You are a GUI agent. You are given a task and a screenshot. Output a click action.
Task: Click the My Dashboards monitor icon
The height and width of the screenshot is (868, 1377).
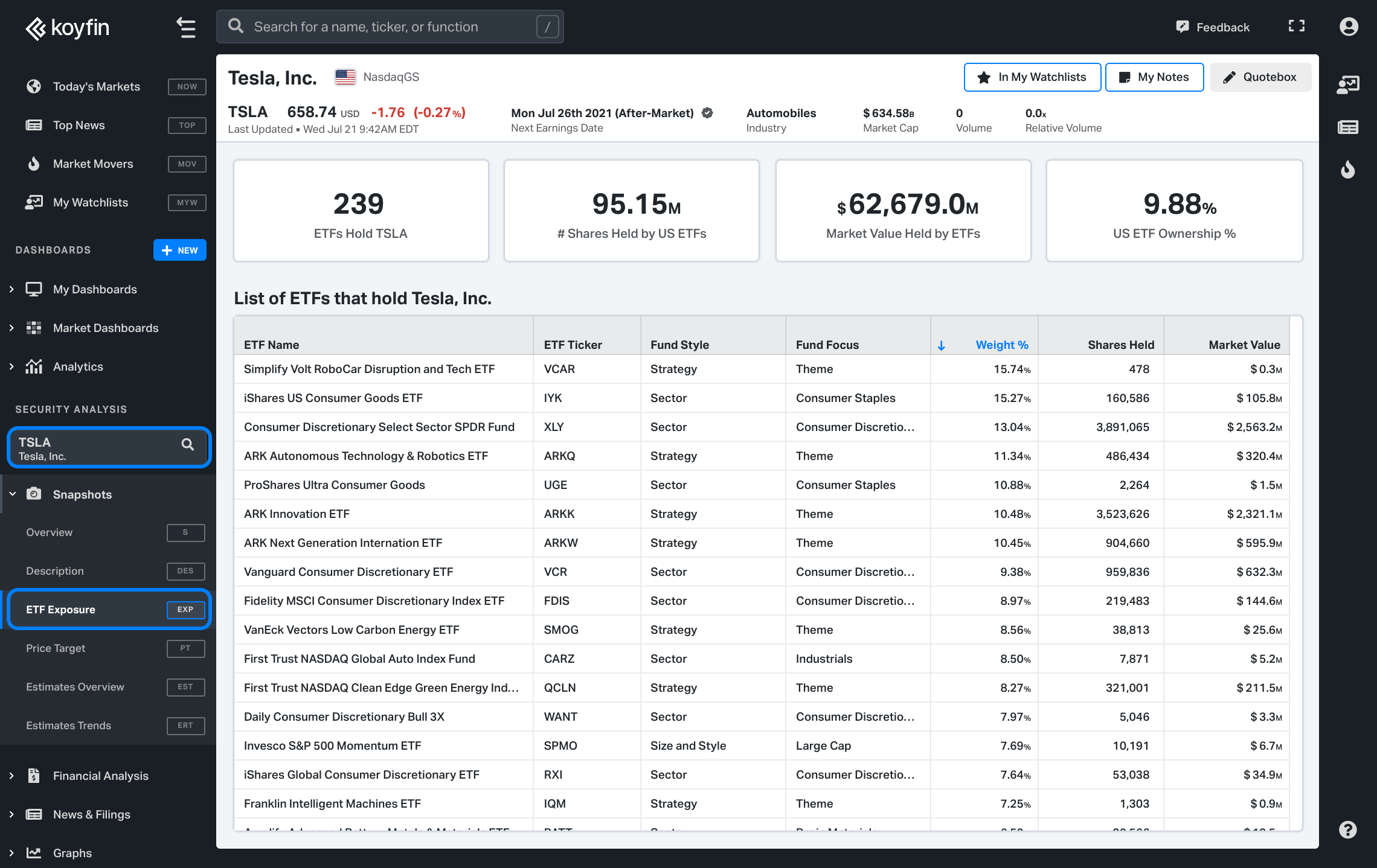click(x=34, y=289)
